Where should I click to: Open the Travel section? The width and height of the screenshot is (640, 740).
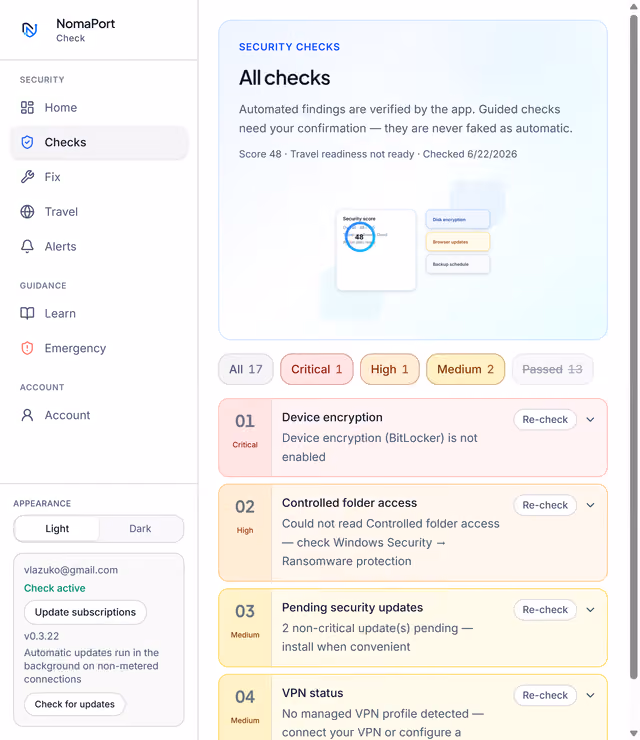(x=99, y=211)
